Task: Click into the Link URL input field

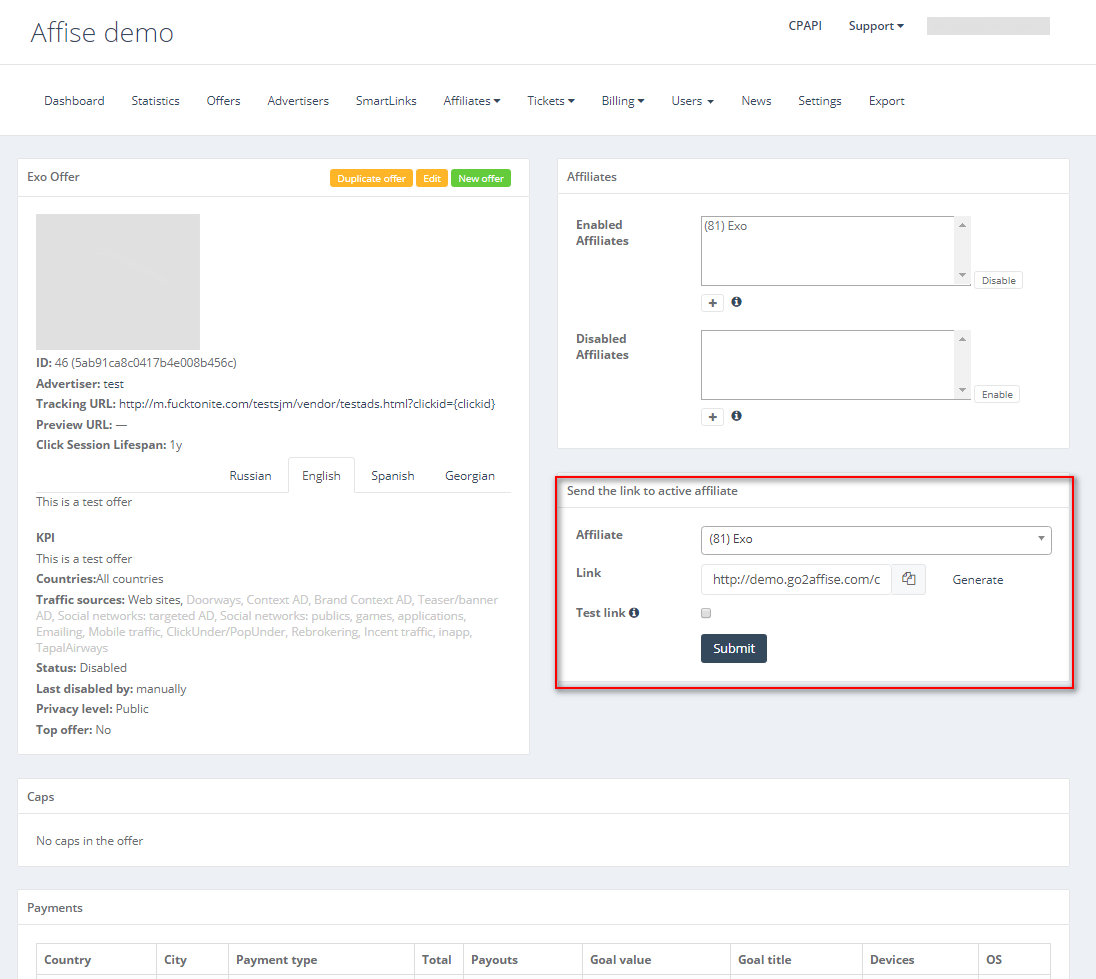Action: pyautogui.click(x=795, y=579)
